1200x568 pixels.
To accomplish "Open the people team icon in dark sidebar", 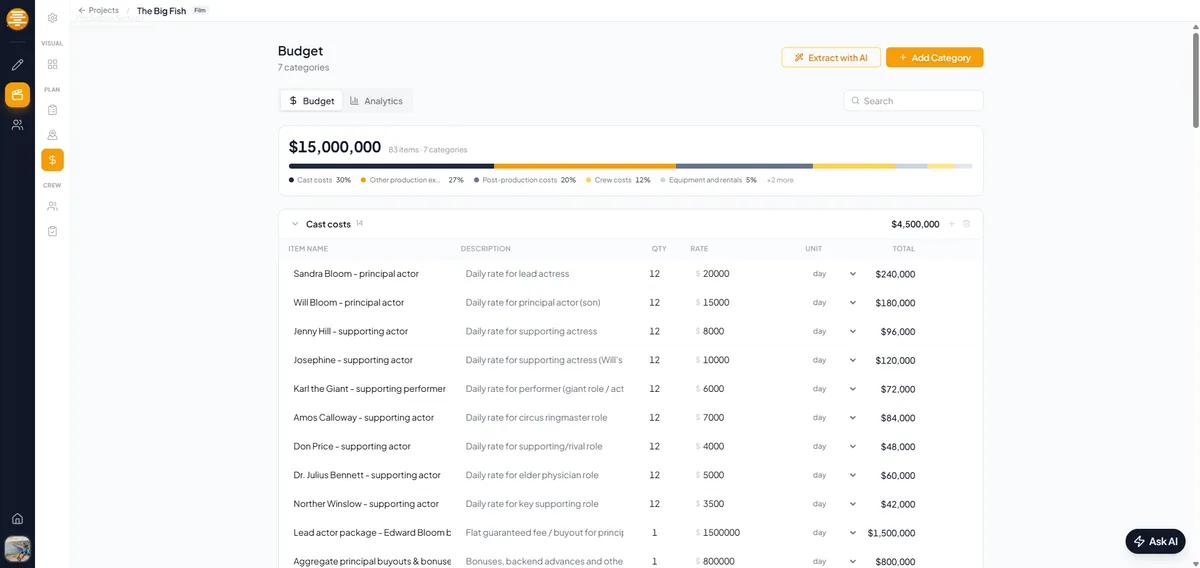I will click(x=17, y=125).
